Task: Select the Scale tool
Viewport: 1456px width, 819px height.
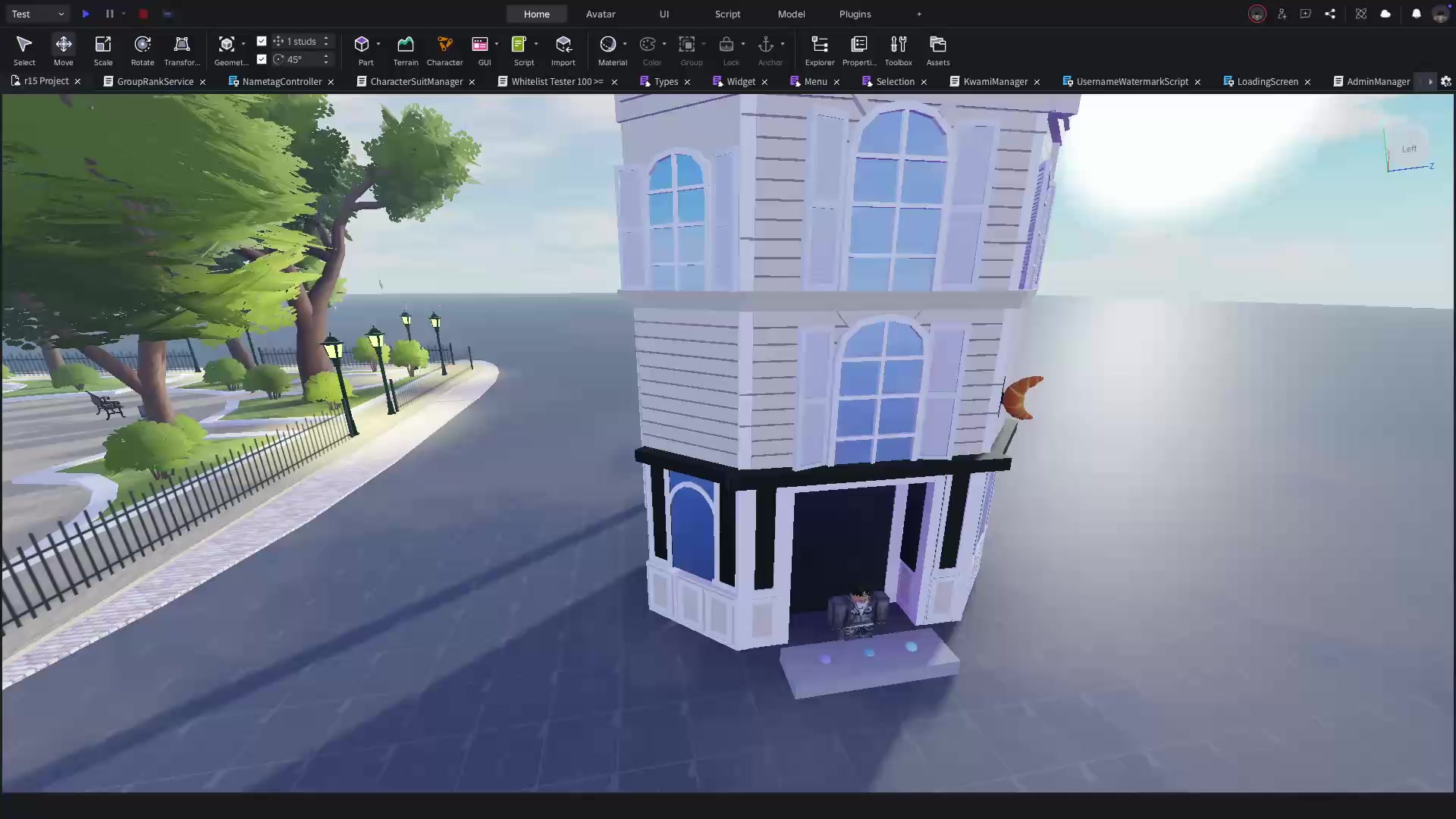Action: 103,51
